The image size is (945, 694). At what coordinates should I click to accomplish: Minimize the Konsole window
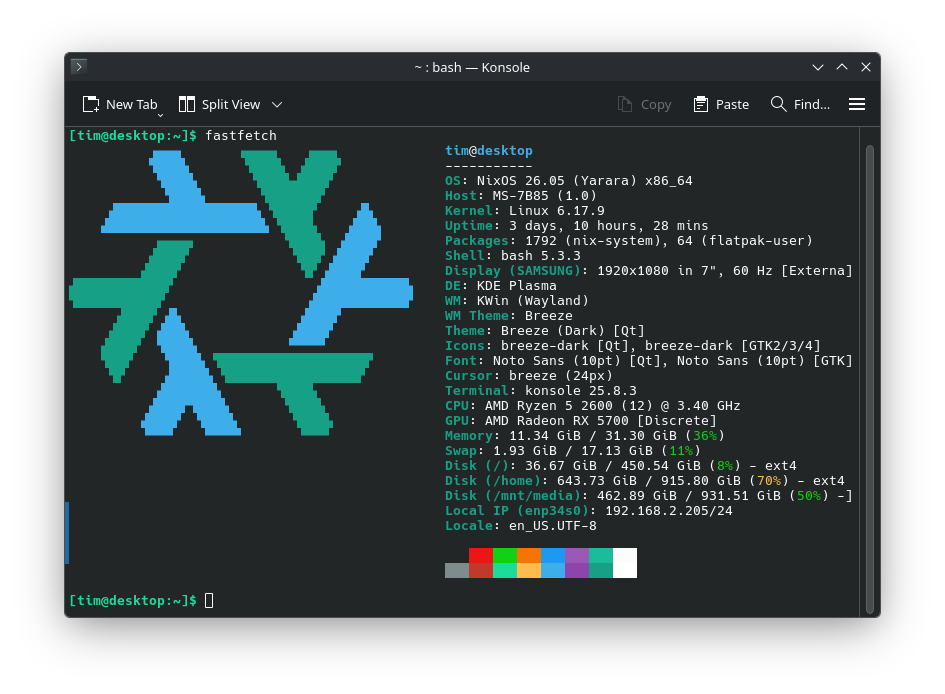[818, 67]
